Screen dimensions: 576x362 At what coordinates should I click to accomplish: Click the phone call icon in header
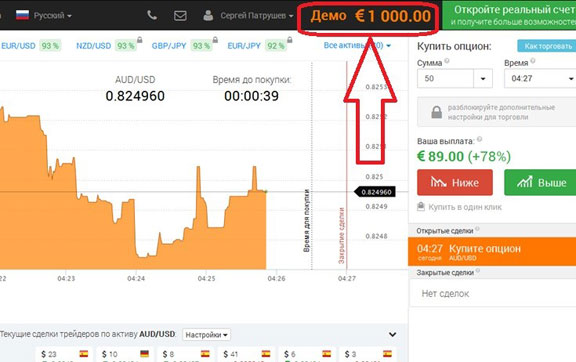click(x=152, y=15)
